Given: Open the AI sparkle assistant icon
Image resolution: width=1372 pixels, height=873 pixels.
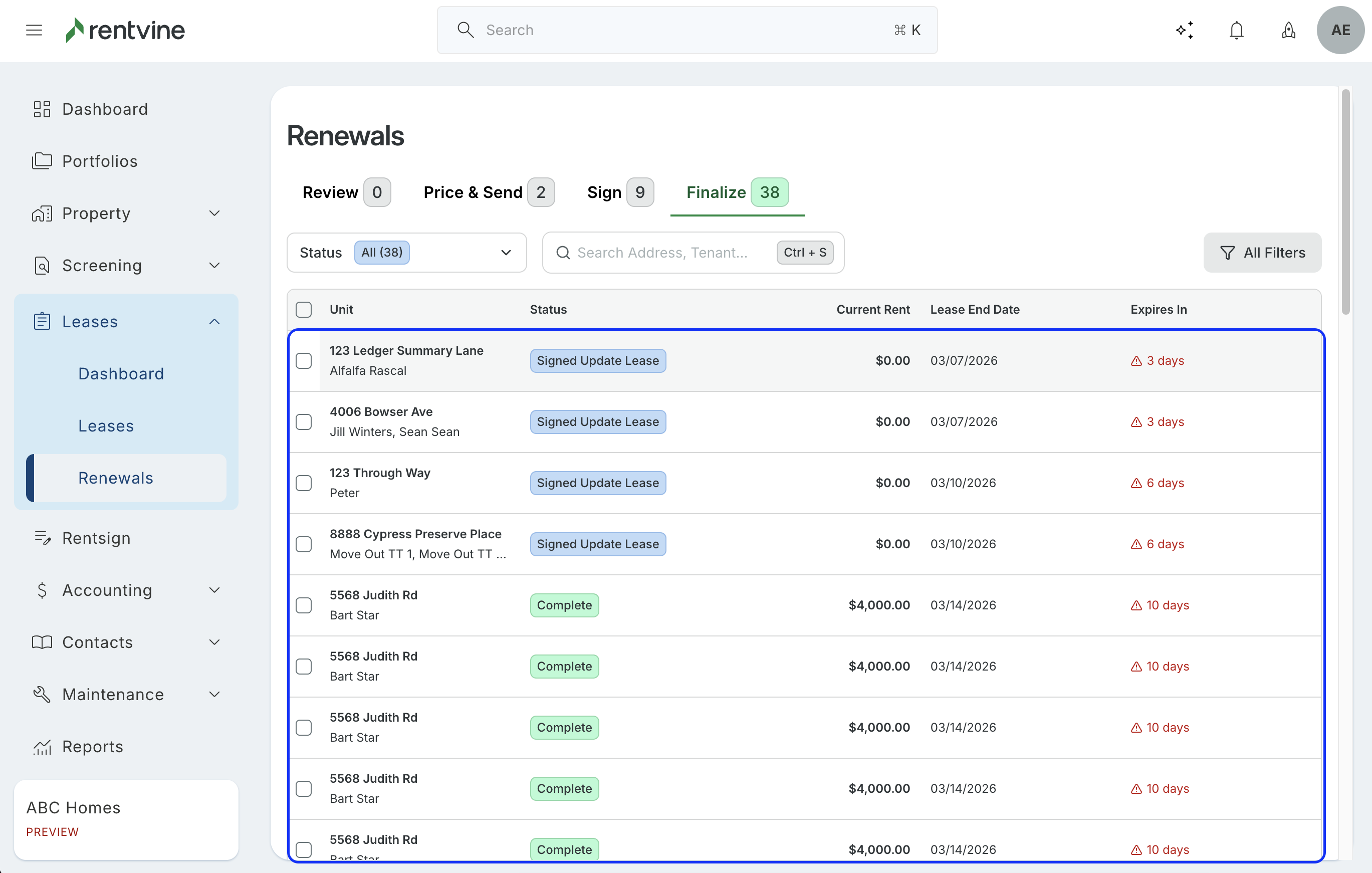Looking at the screenshot, I should (1185, 30).
